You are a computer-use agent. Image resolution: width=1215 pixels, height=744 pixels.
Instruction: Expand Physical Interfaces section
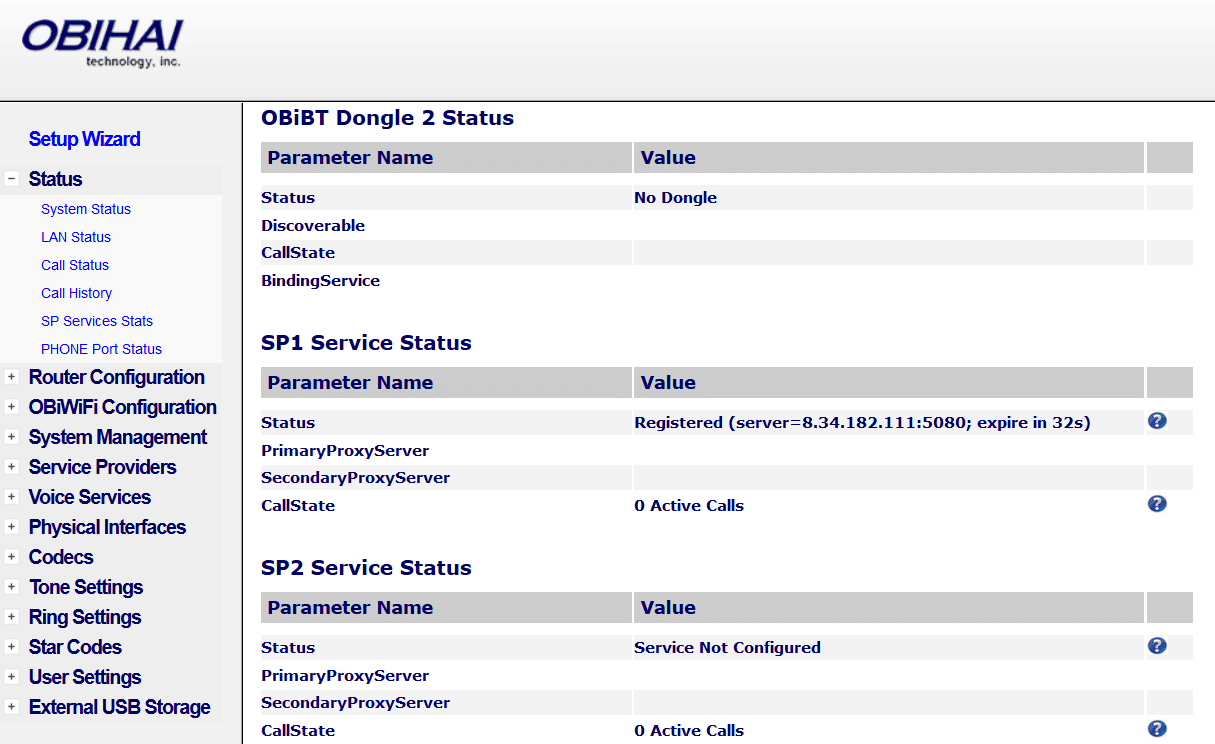12,527
